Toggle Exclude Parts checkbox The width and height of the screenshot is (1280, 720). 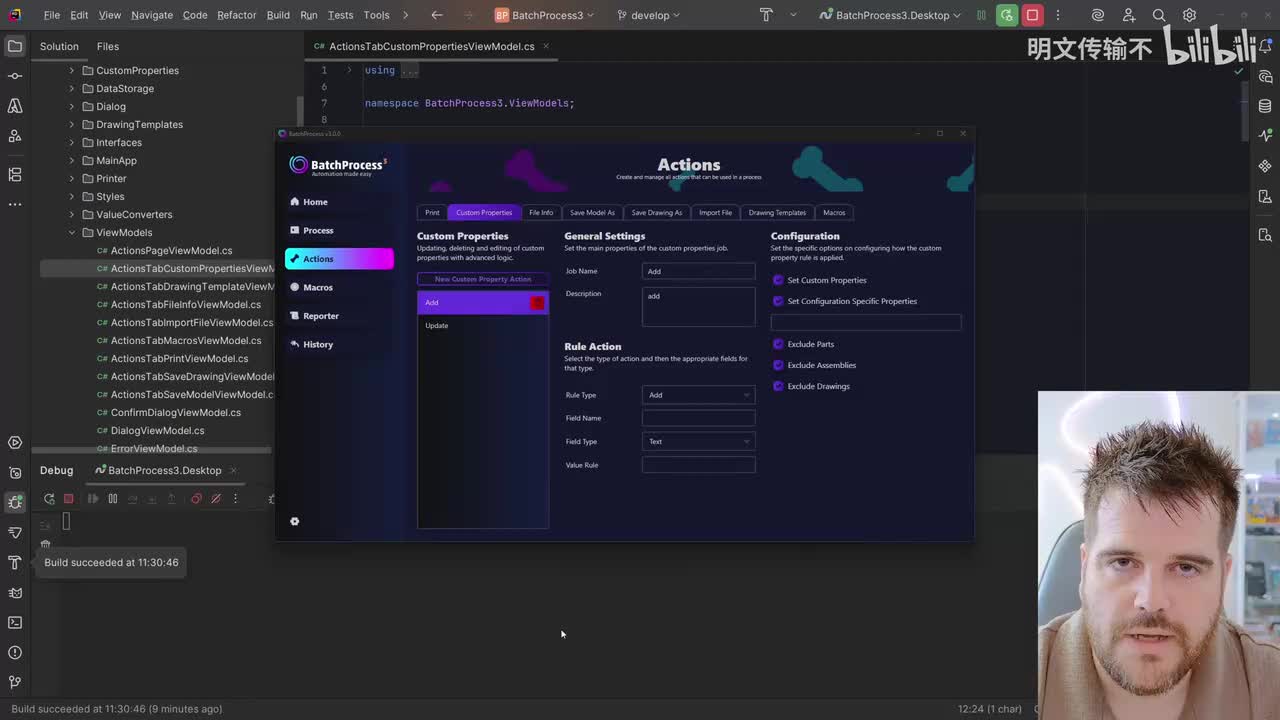tap(778, 344)
